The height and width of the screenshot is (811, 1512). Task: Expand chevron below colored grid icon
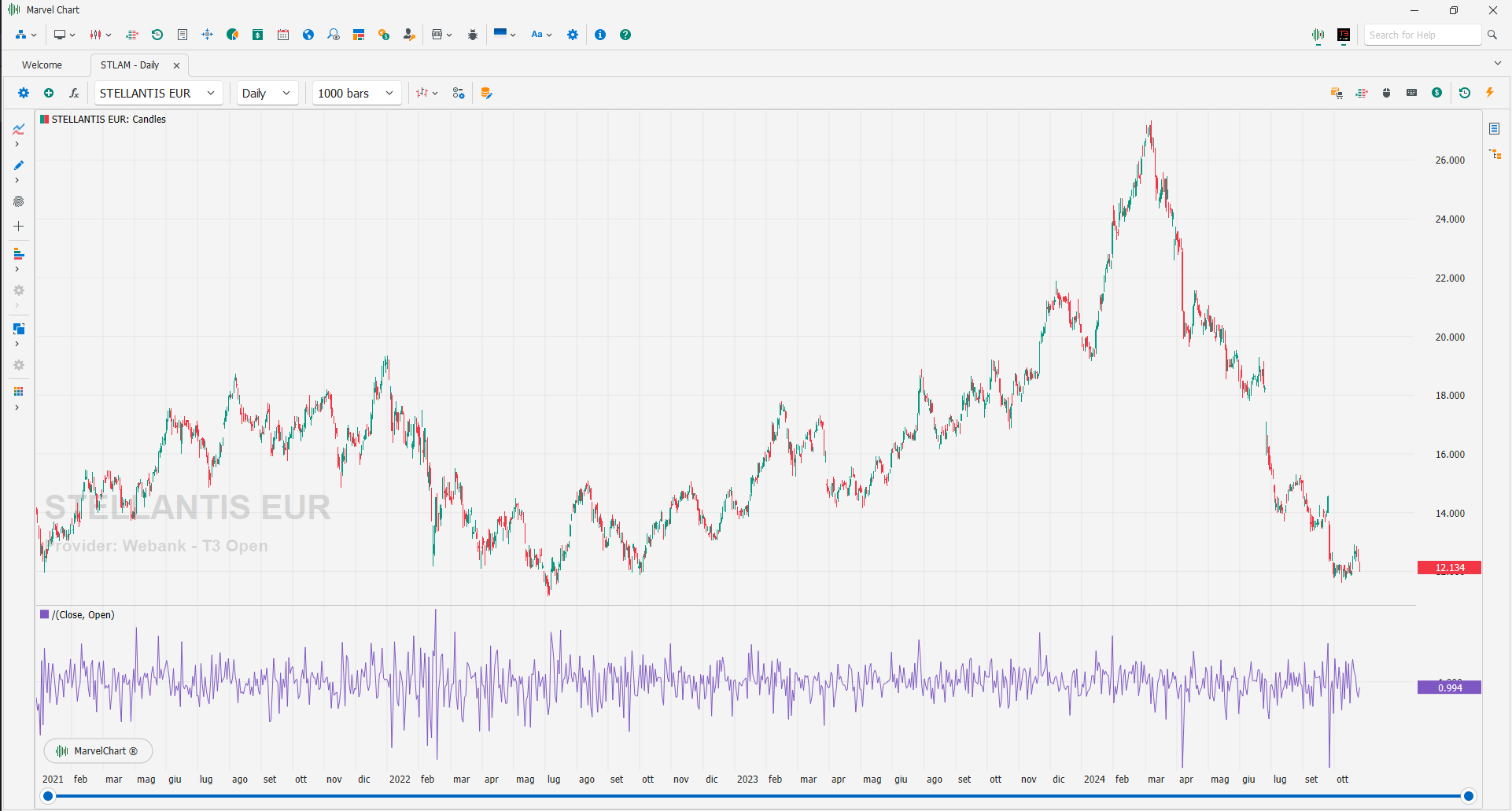17,407
